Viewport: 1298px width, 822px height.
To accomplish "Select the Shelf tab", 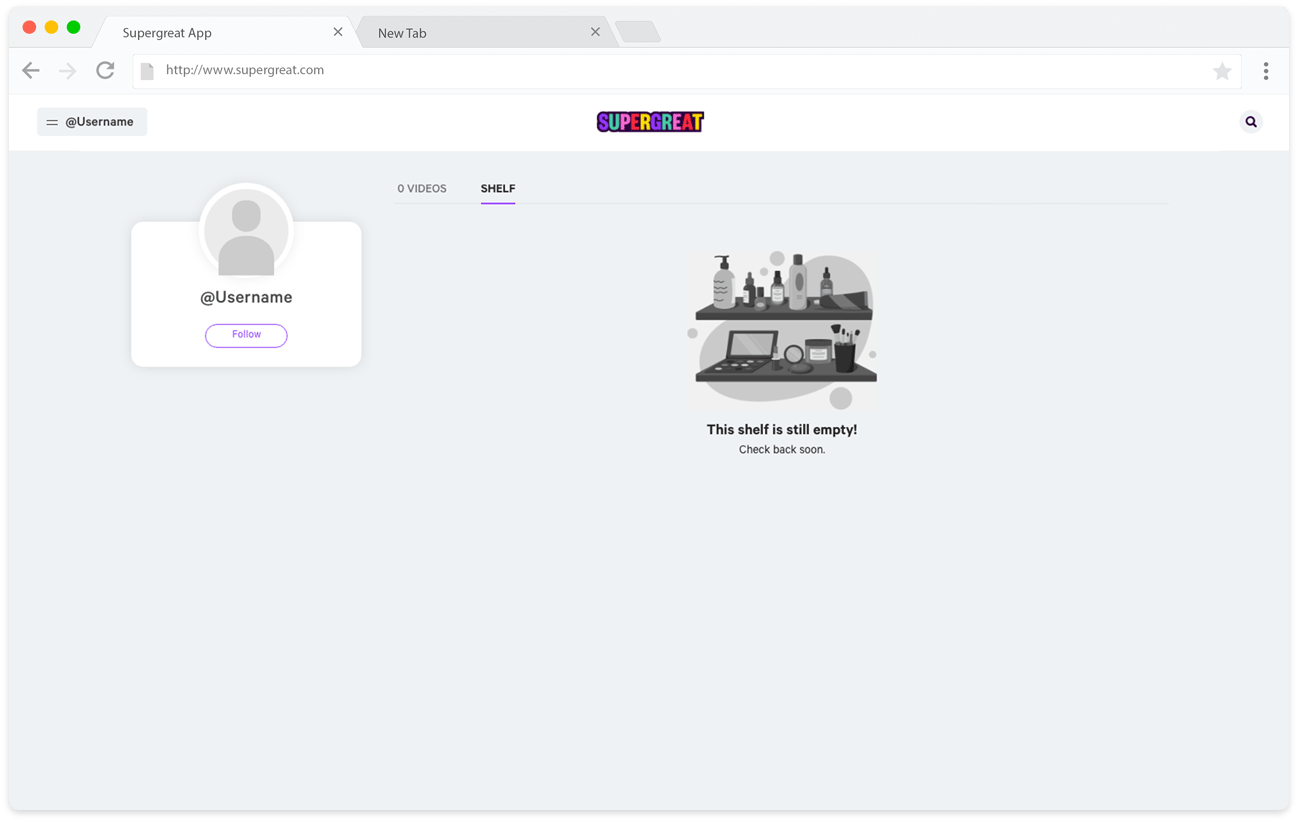I will (x=498, y=188).
